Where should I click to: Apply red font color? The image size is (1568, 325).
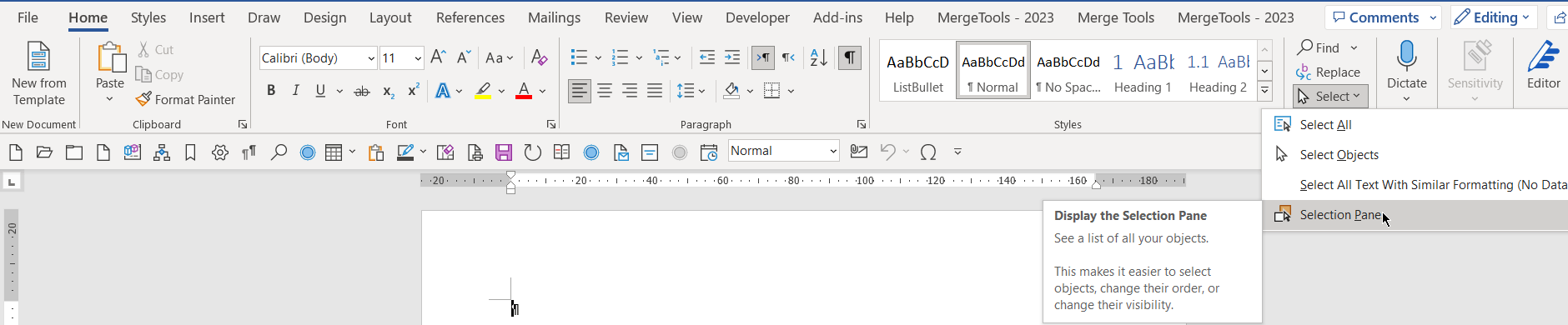(524, 91)
